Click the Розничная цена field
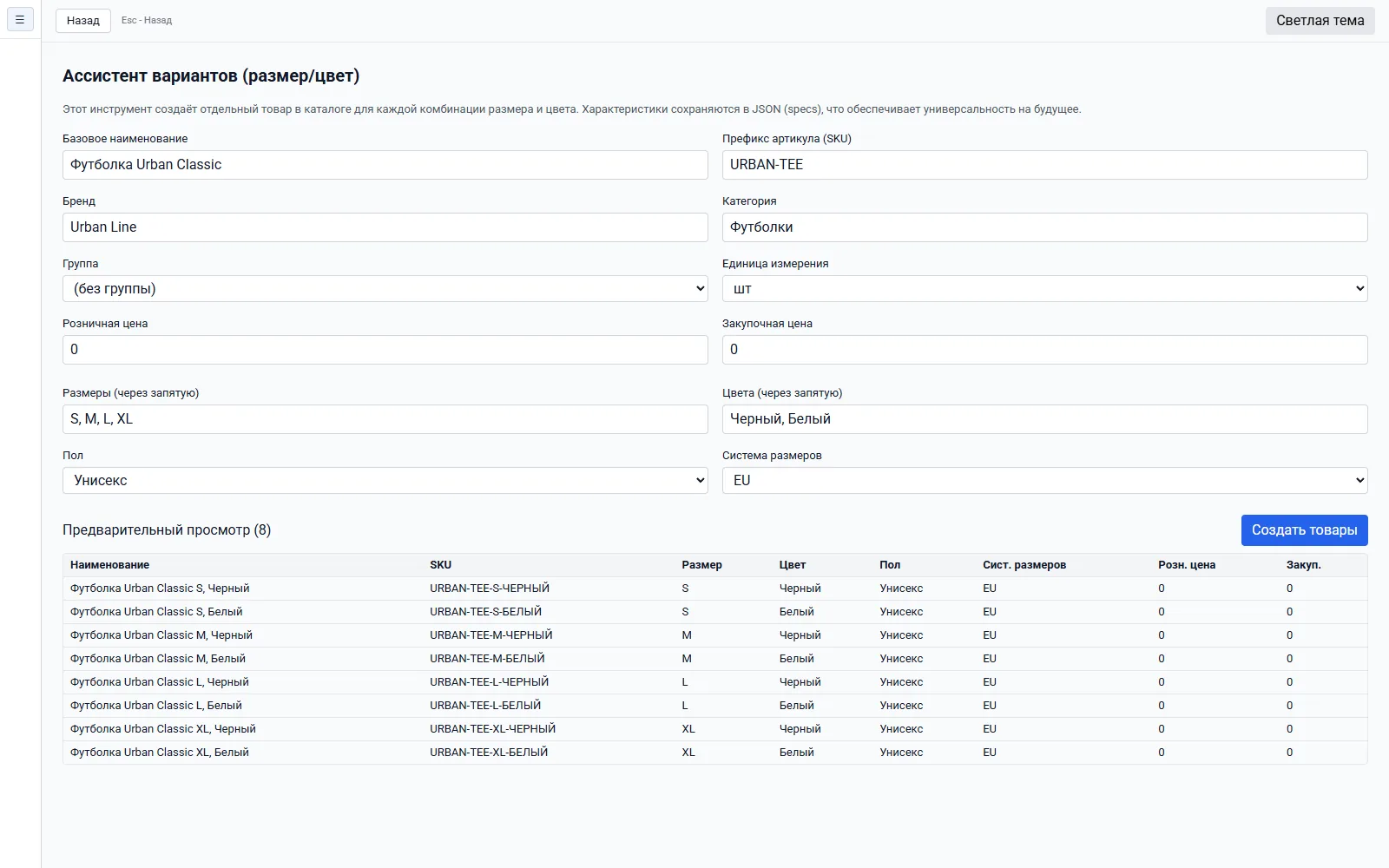 pos(385,350)
